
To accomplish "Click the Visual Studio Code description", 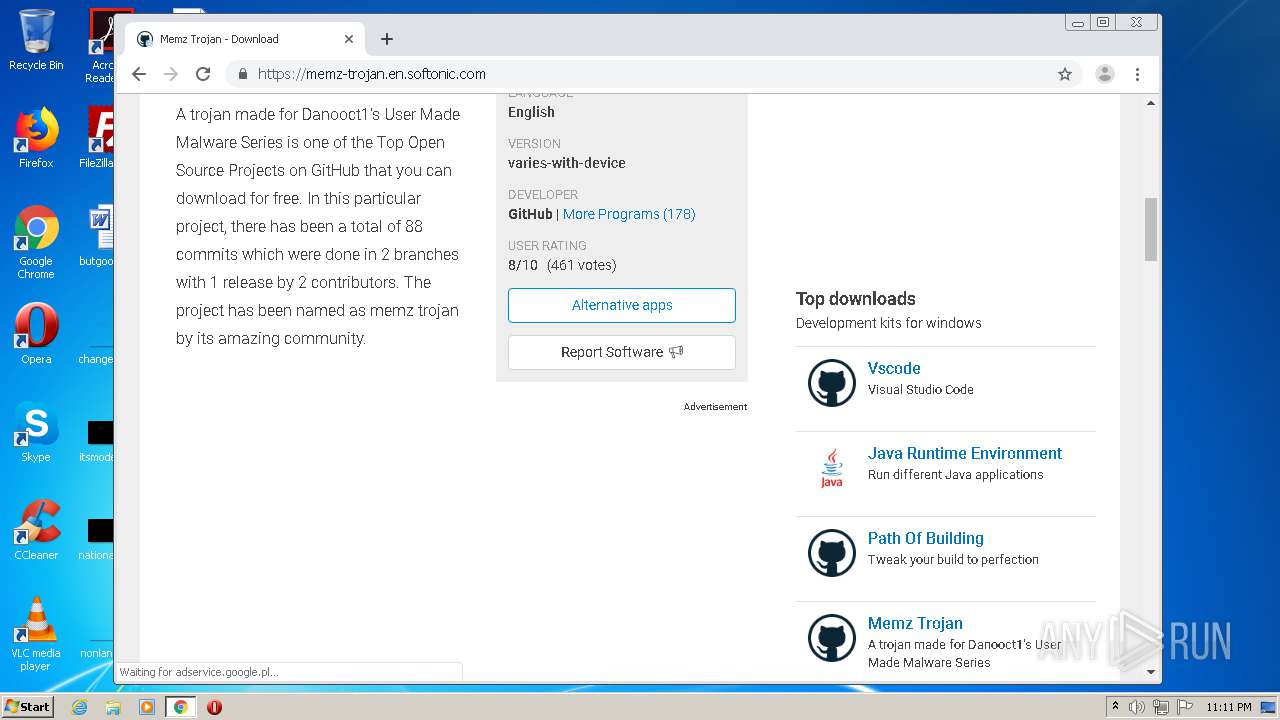I will 921,390.
